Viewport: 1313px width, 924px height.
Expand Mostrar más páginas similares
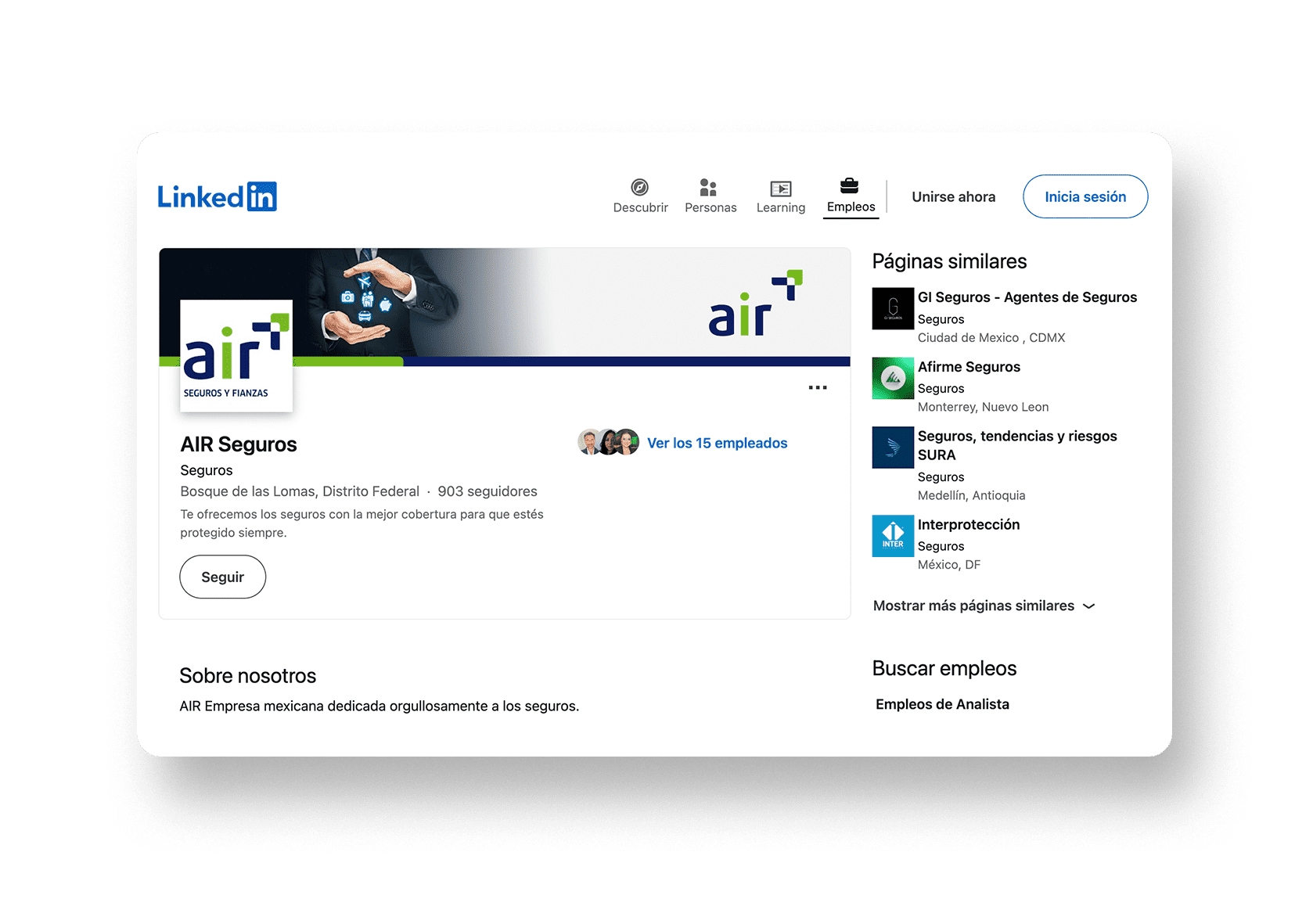point(984,605)
